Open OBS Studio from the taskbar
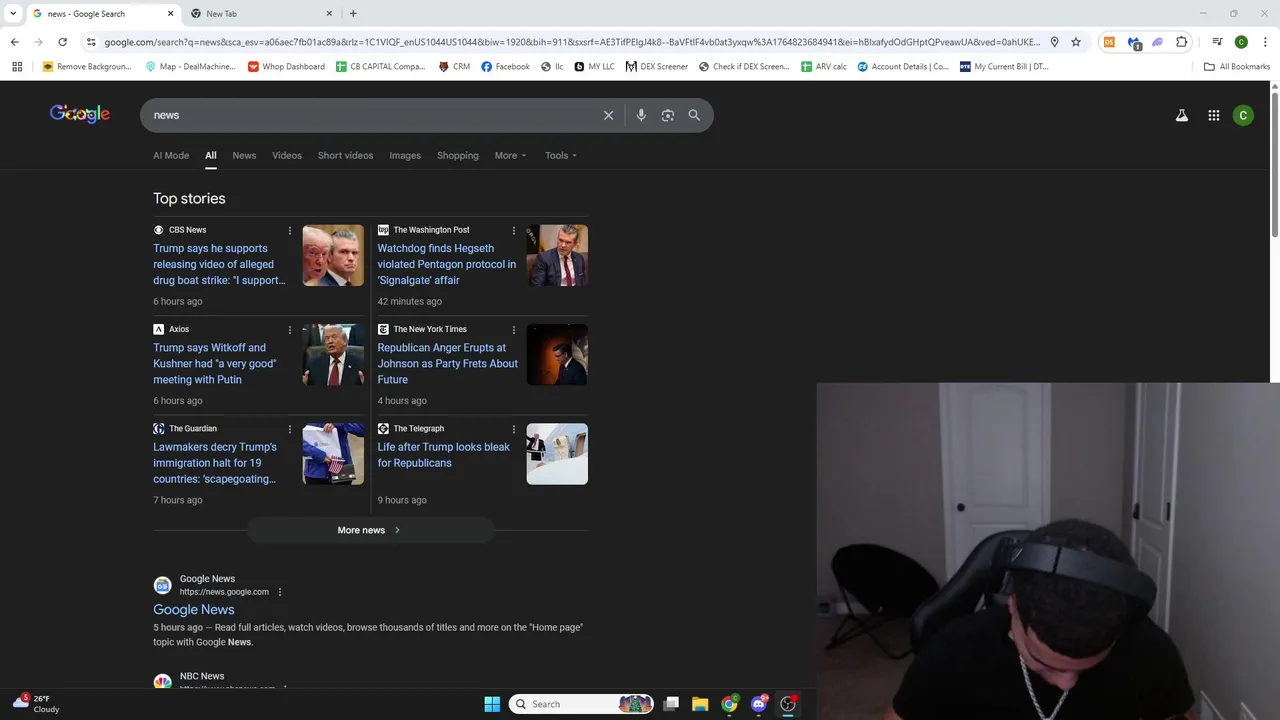 [x=788, y=704]
